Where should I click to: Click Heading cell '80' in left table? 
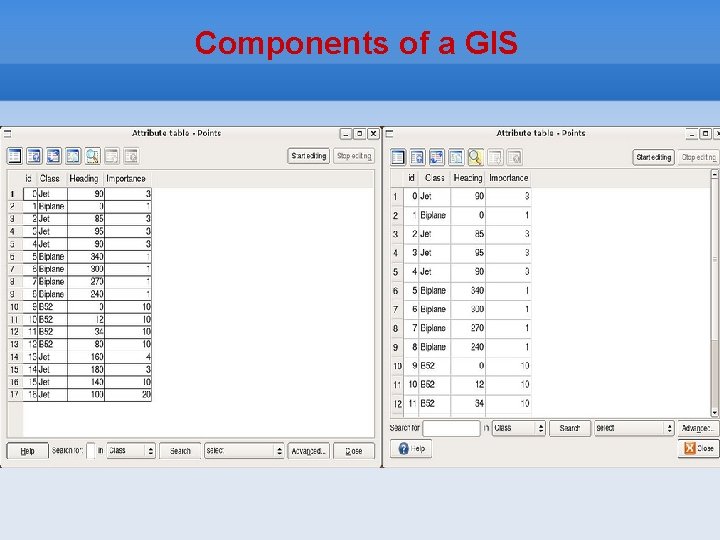coord(86,344)
